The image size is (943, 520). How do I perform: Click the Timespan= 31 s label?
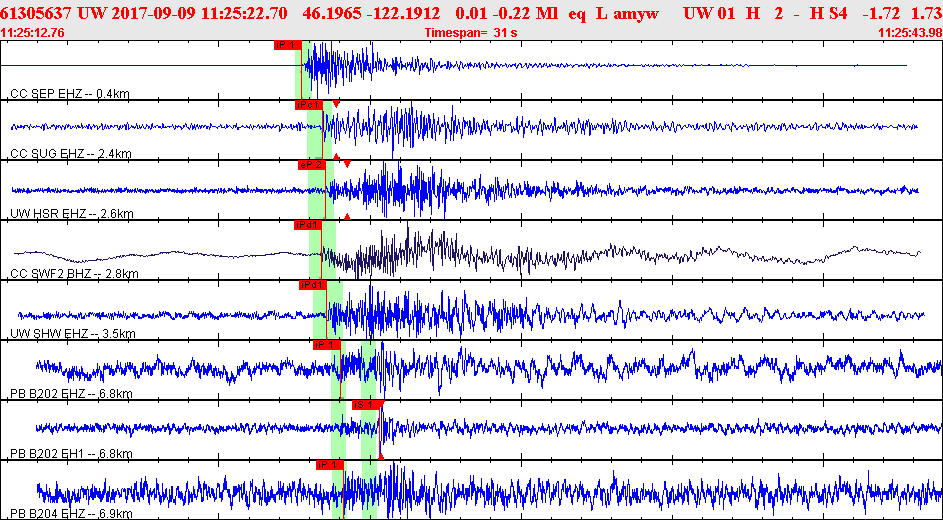coord(470,32)
